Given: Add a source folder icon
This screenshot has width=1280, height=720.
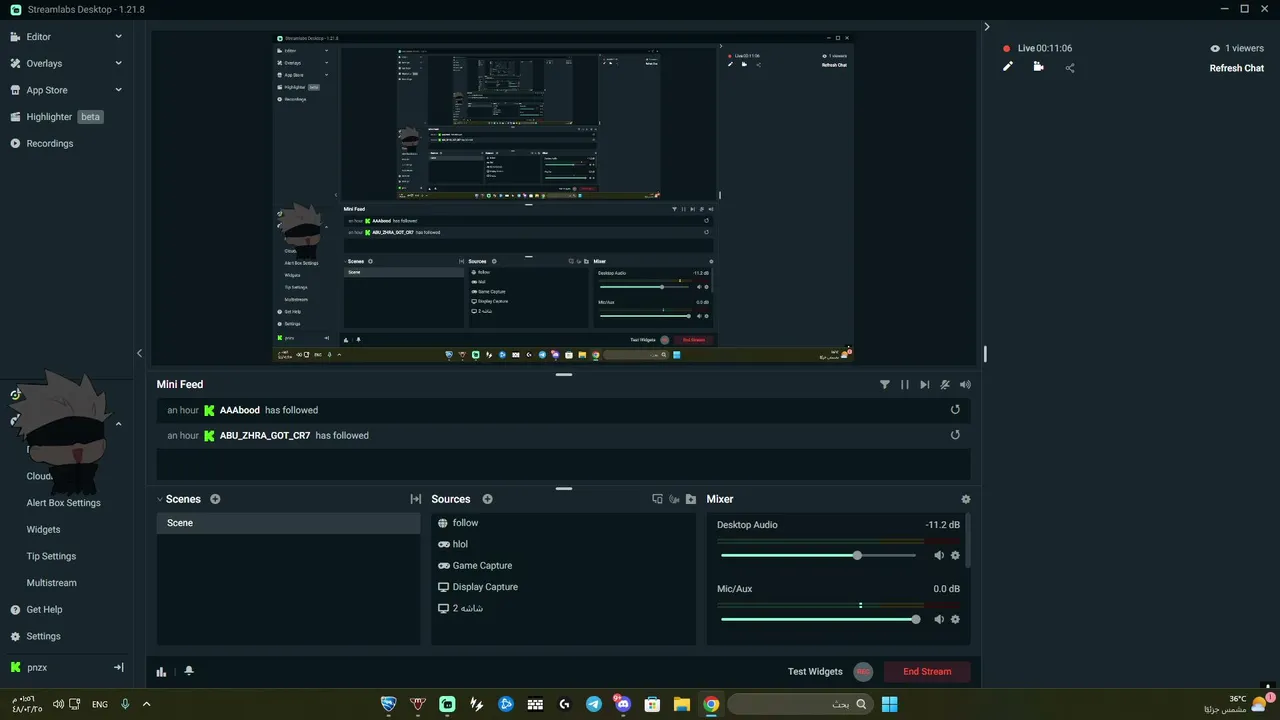Looking at the screenshot, I should pos(691,499).
